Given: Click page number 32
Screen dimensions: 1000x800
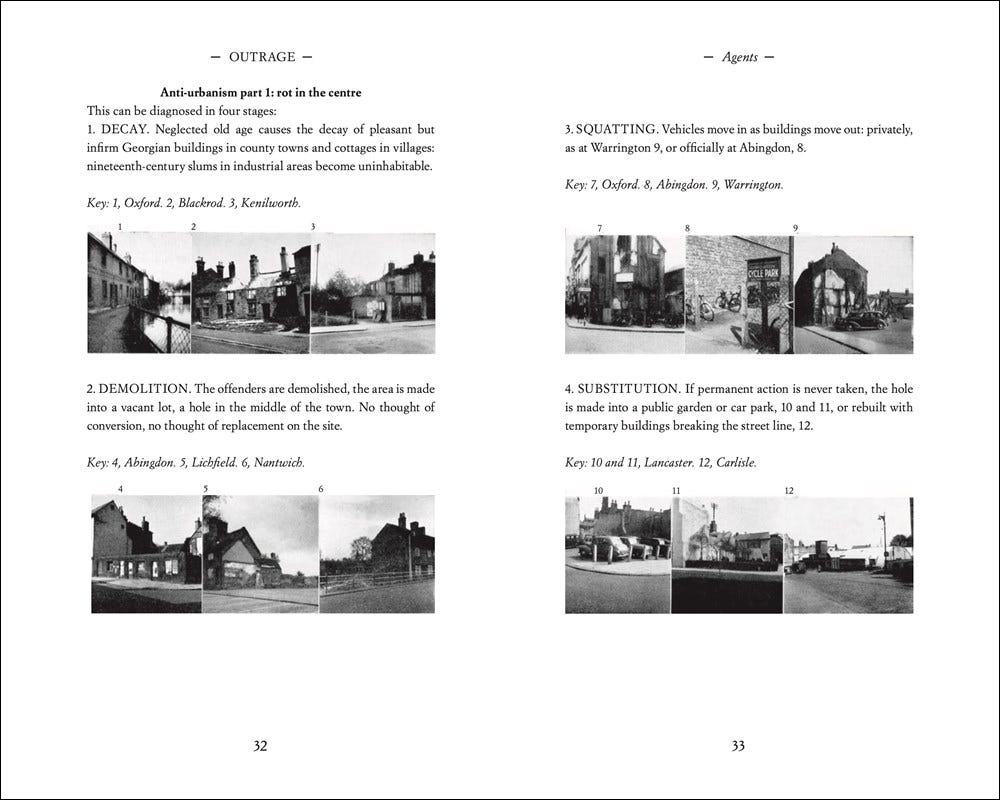Looking at the screenshot, I should tap(260, 746).
